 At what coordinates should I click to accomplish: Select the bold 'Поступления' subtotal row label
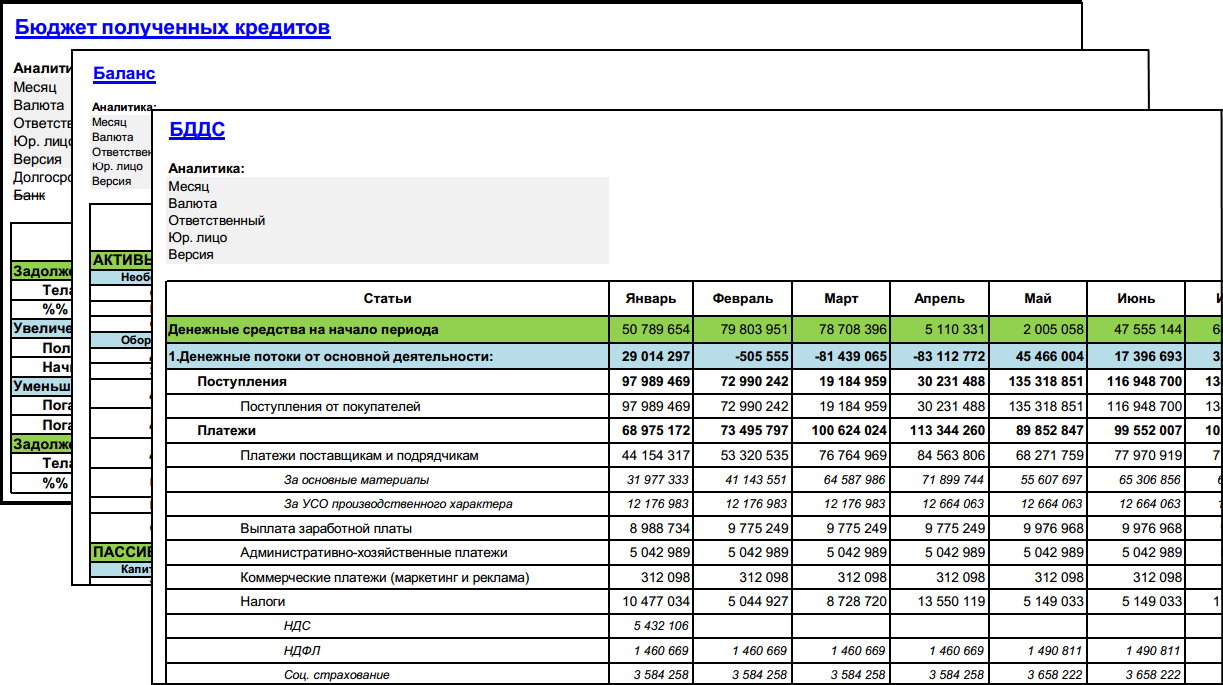(242, 381)
